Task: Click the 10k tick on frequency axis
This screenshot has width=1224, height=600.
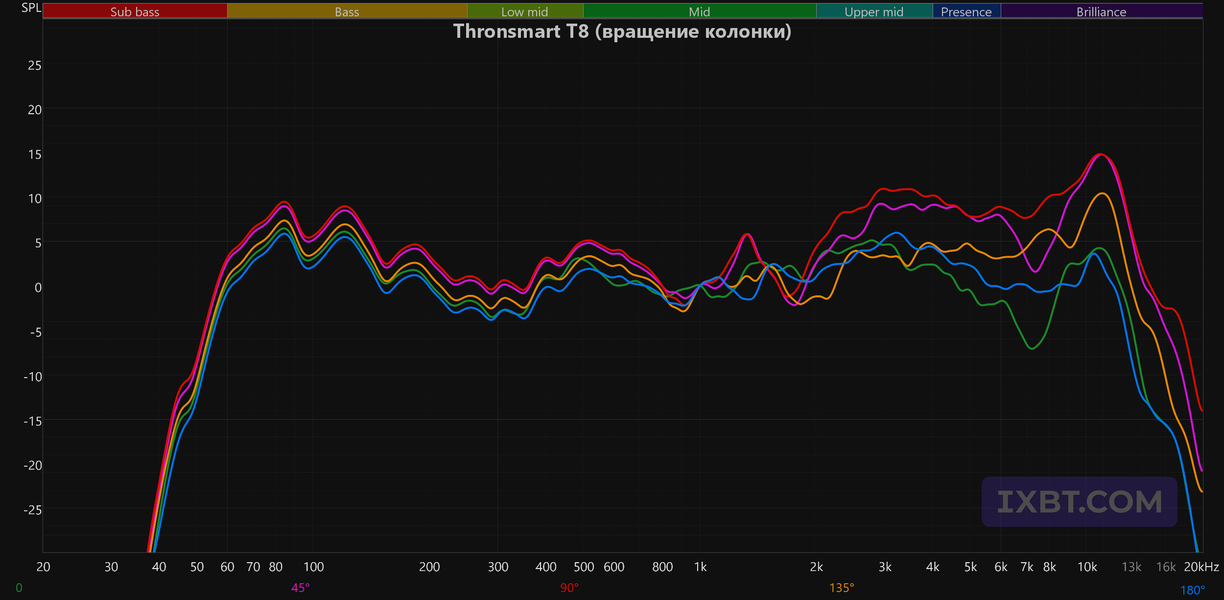Action: coord(1086,567)
